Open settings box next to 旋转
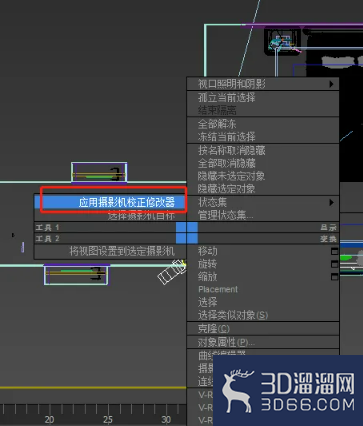This screenshot has height=426, width=363. point(334,264)
